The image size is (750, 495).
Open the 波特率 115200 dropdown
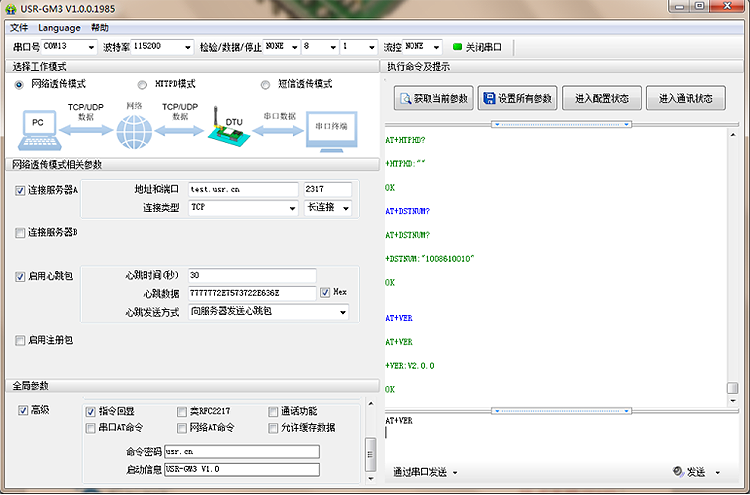[186, 47]
